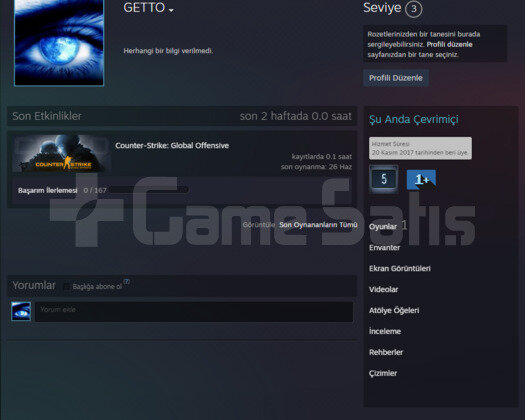Open Ekran Görüntüleri link
Image resolution: width=525 pixels, height=420 pixels.
(x=400, y=268)
